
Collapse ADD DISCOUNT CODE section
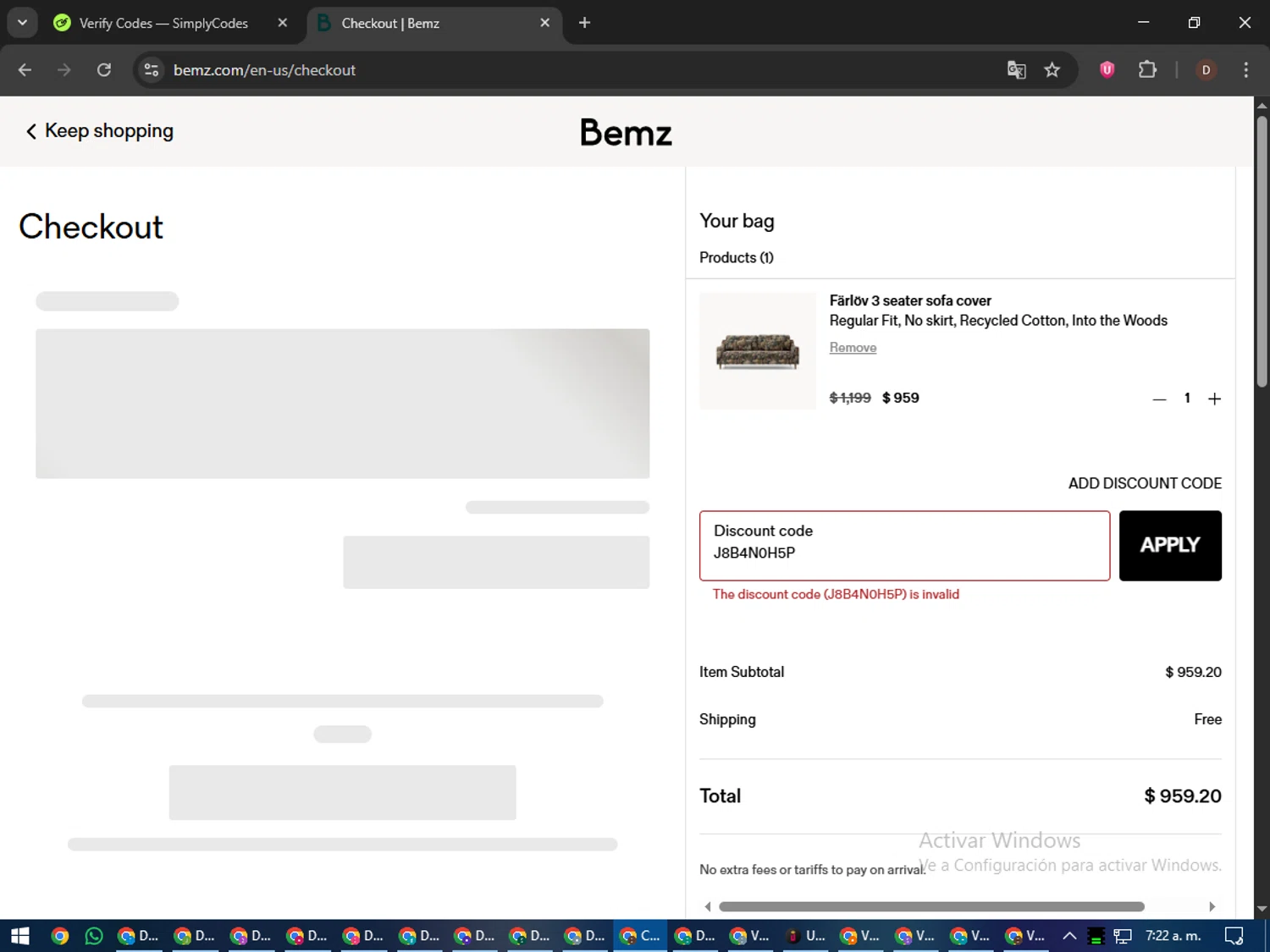[1145, 483]
